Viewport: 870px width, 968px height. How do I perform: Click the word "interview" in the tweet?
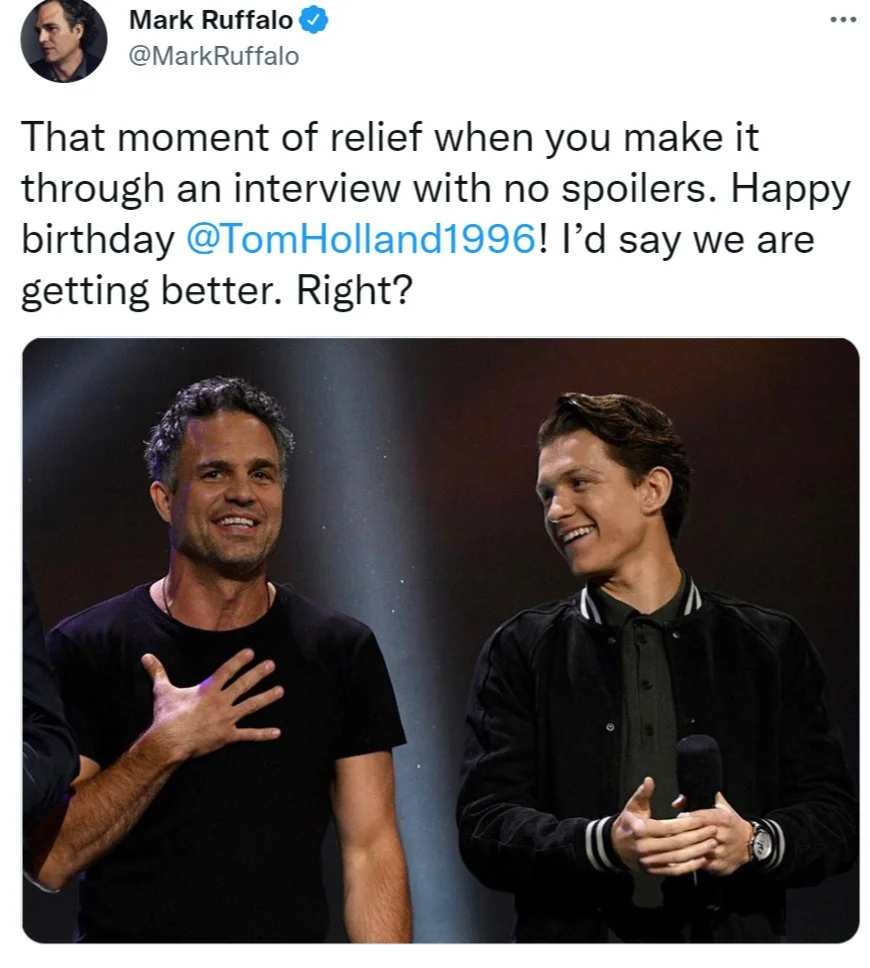click(326, 189)
